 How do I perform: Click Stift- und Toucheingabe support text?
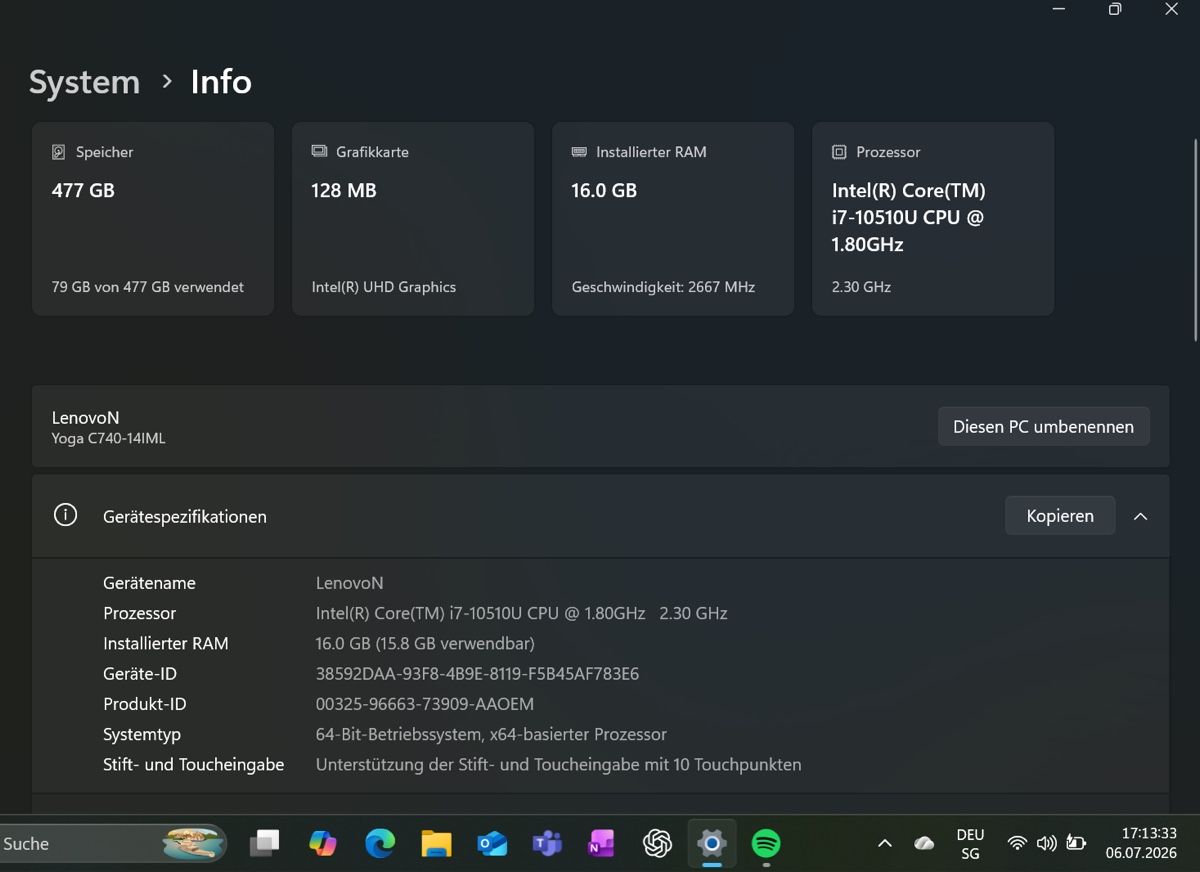[x=559, y=764]
